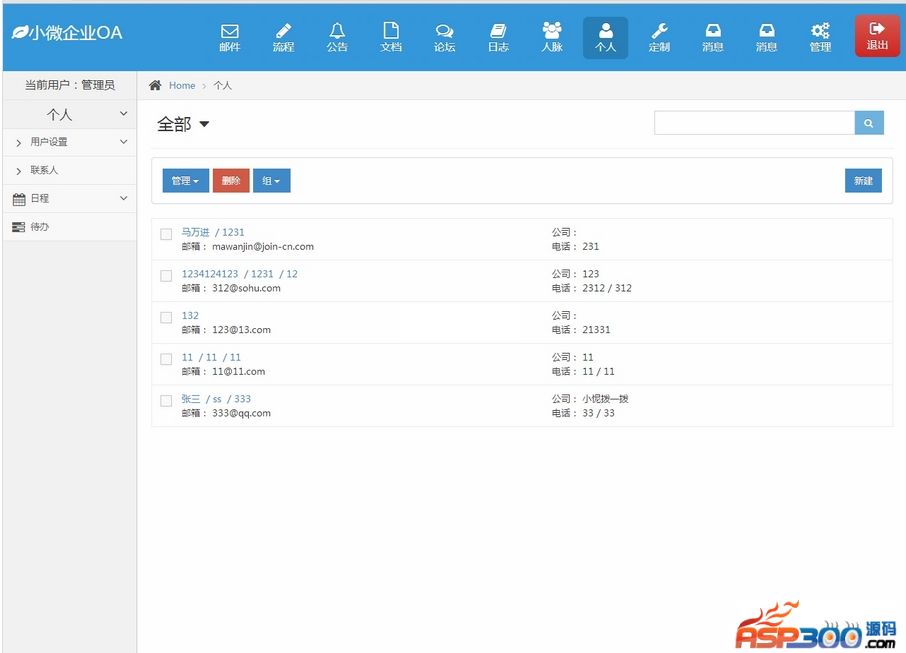The image size is (906, 653).
Task: Open 日程 in the sidebar
Action: point(39,198)
